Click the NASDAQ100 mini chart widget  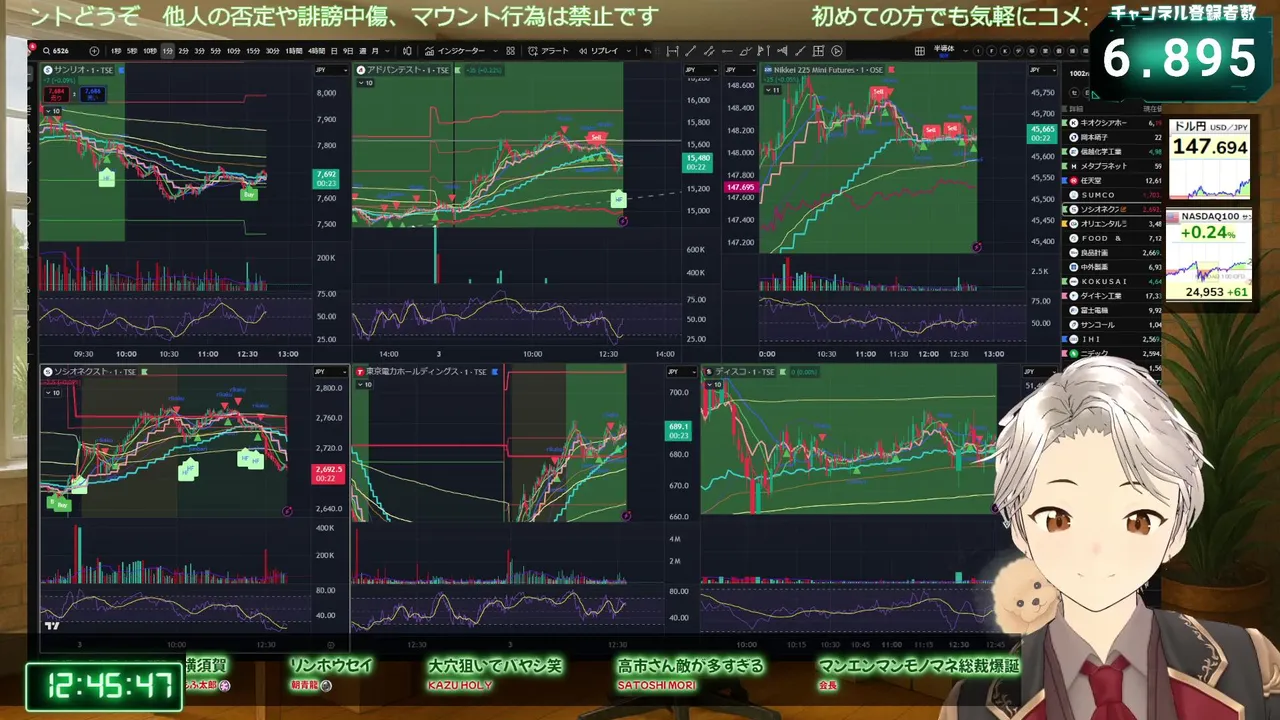point(1210,255)
